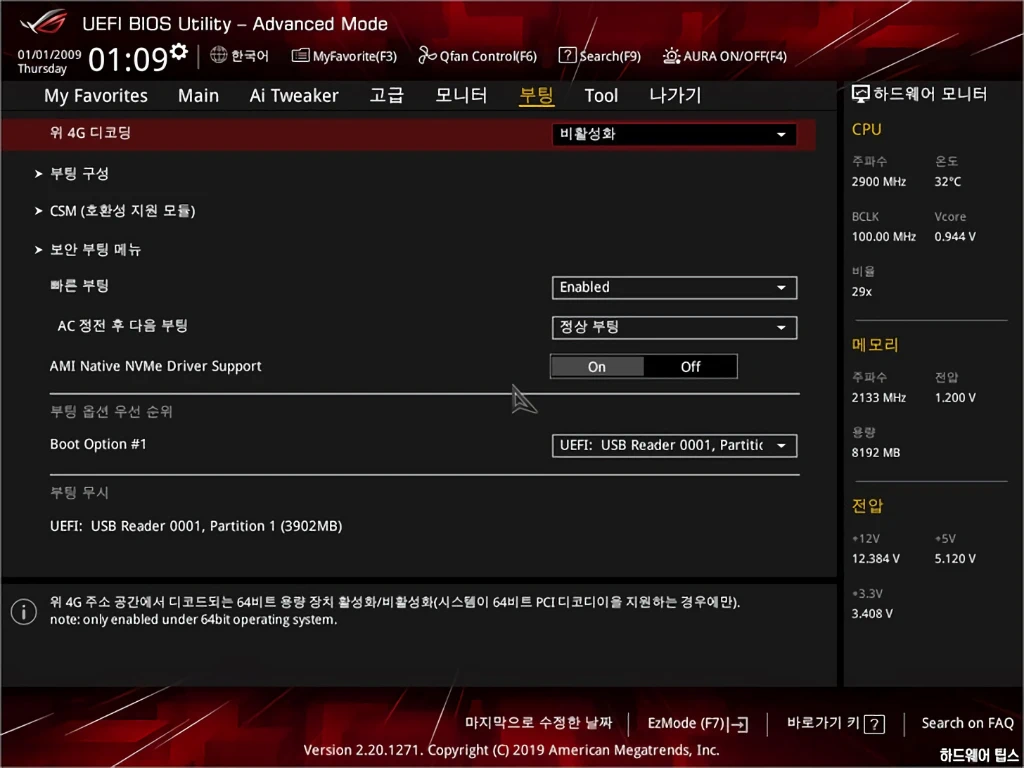1024x768 pixels.
Task: Click the Boot Option #1 label
Action: (99, 444)
